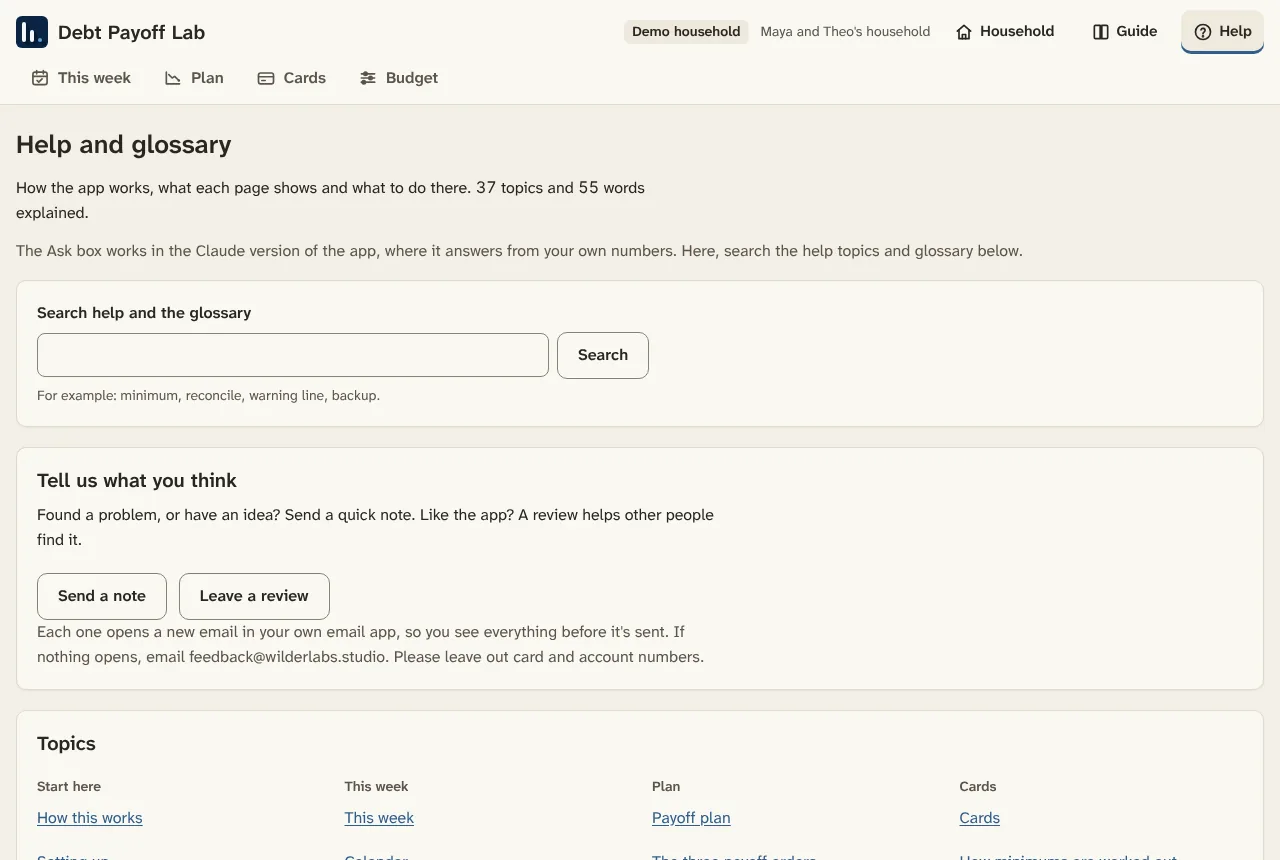Click the Search button

click(603, 355)
